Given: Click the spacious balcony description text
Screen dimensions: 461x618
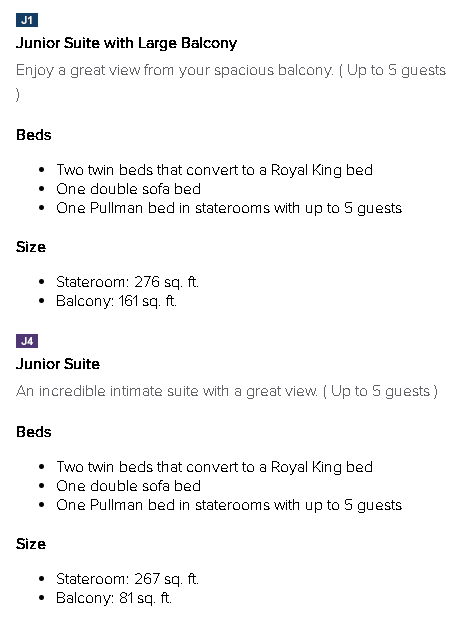Looking at the screenshot, I should [231, 82].
